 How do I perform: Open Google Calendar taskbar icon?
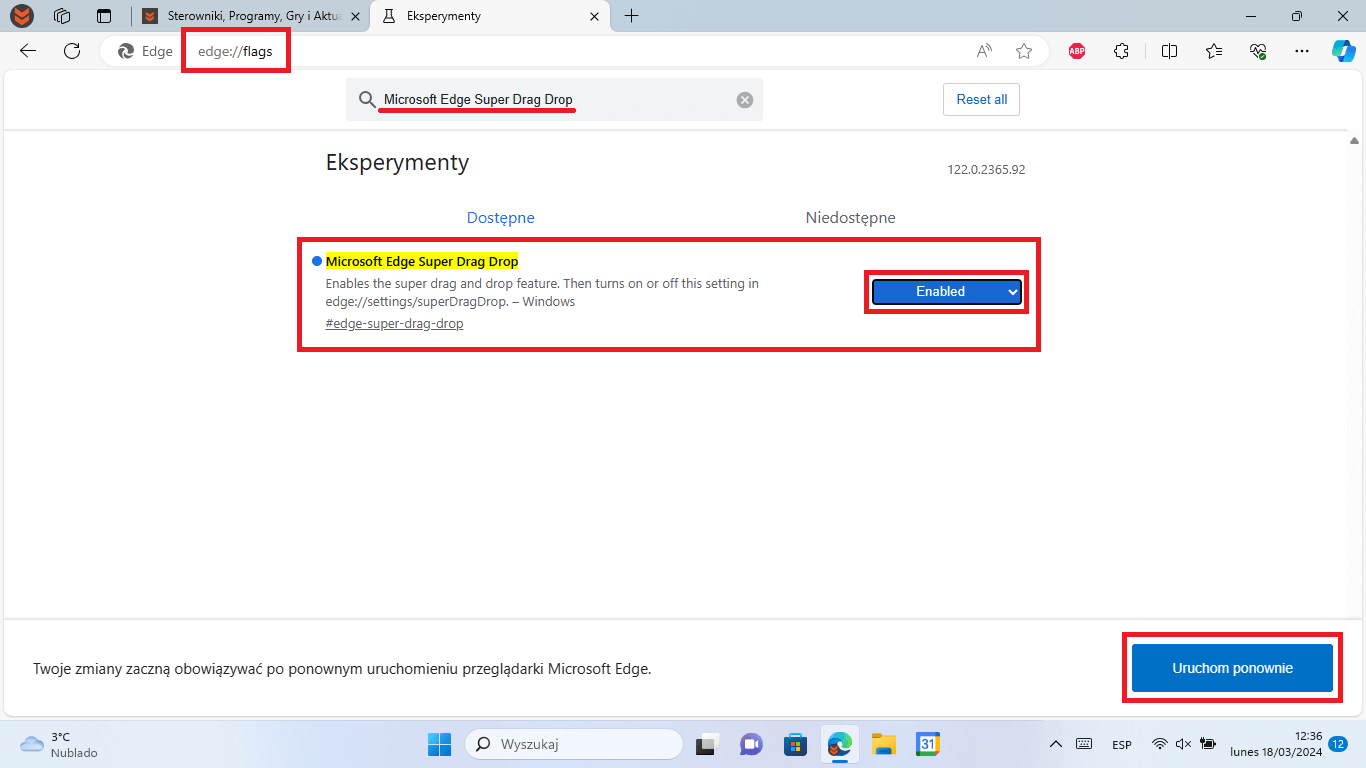click(927, 744)
